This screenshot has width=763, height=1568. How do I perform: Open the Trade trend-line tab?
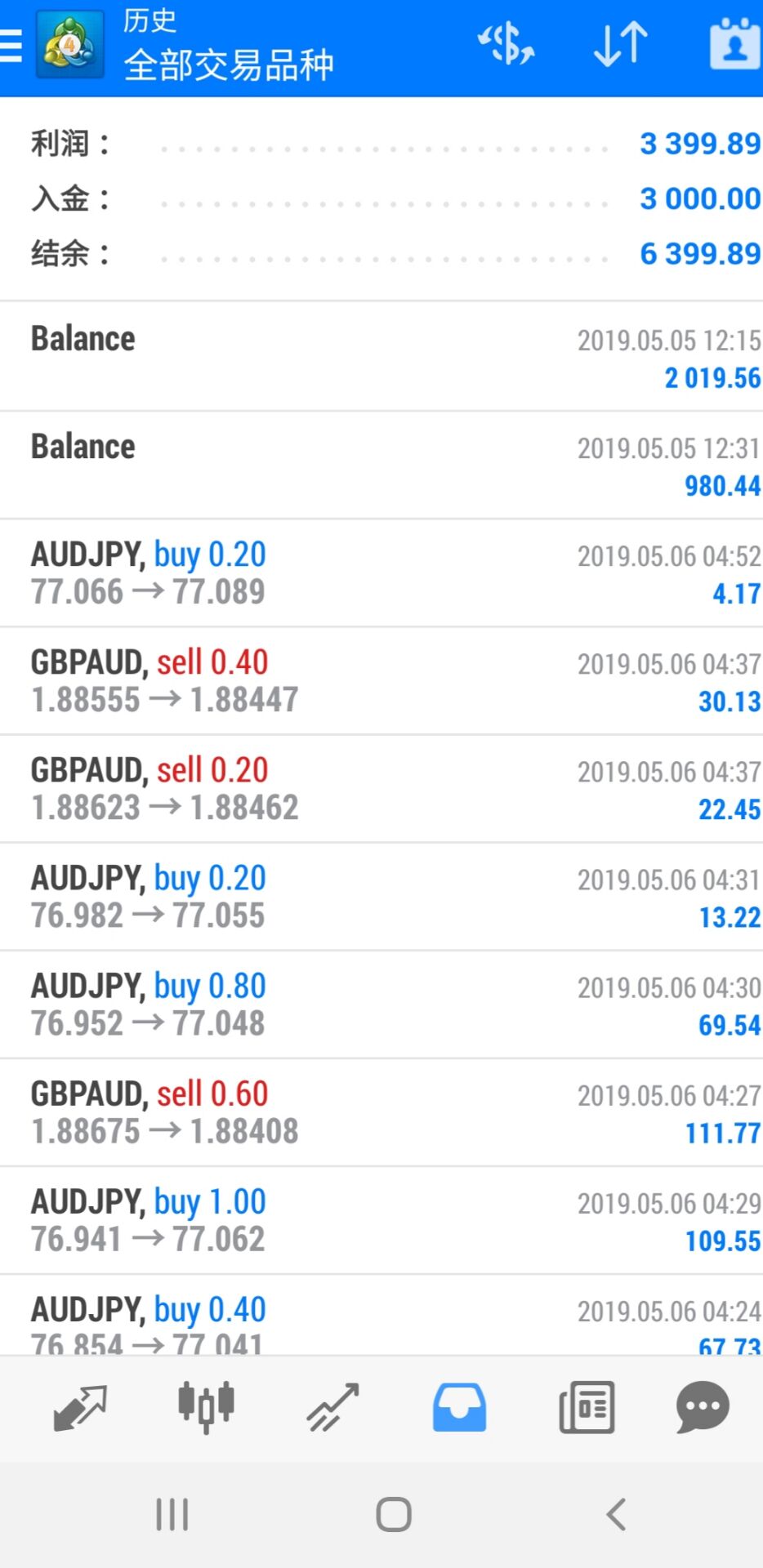(x=332, y=1407)
